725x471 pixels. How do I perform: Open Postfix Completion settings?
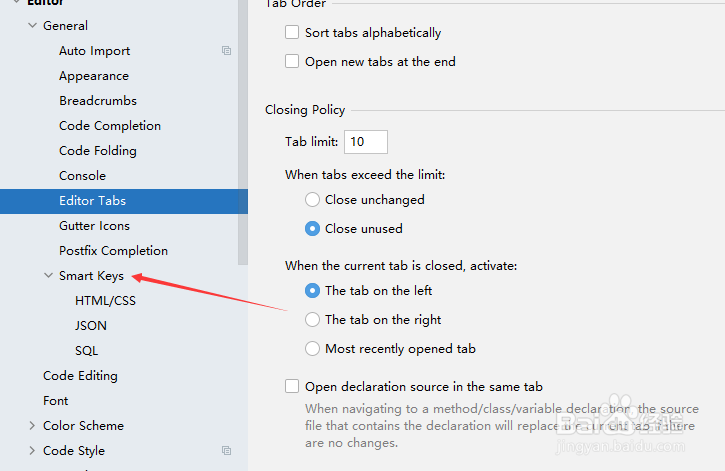coord(113,251)
